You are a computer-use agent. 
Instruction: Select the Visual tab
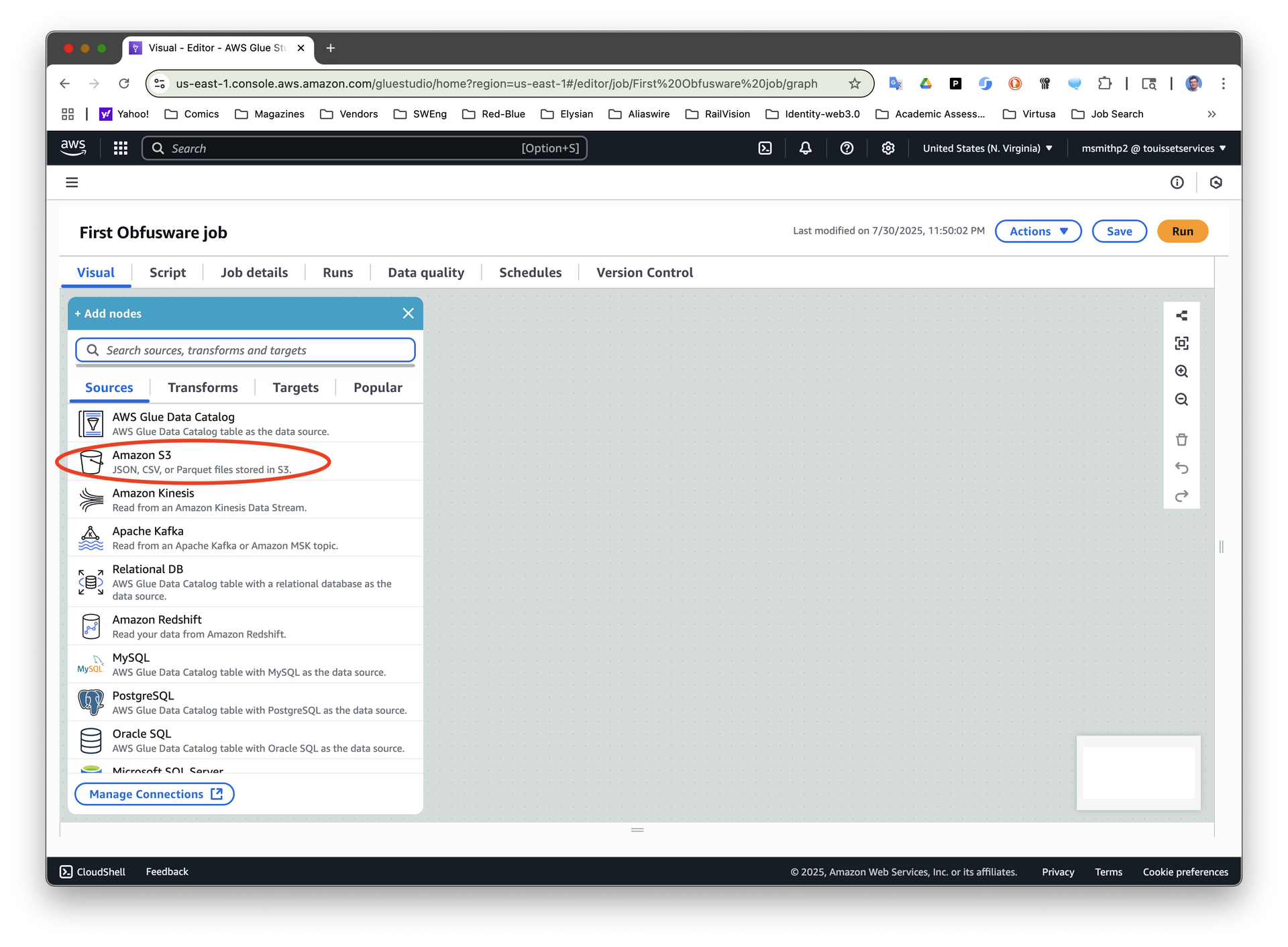[96, 272]
